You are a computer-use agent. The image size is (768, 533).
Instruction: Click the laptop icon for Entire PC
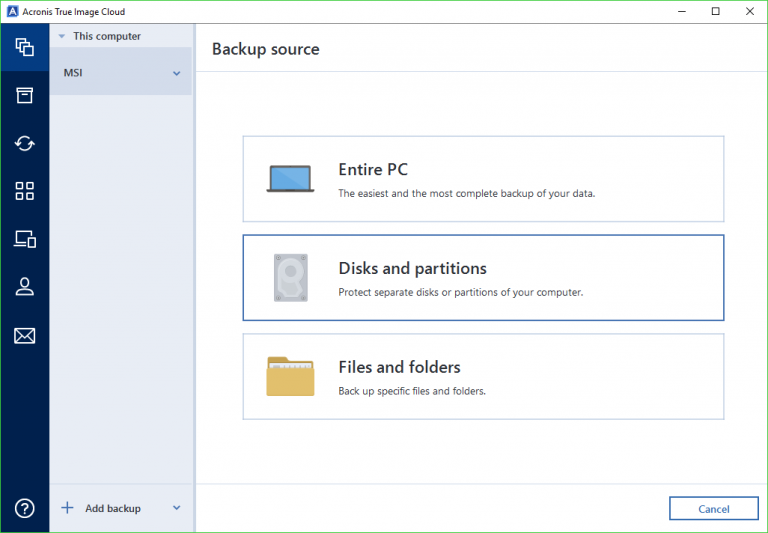click(x=290, y=178)
